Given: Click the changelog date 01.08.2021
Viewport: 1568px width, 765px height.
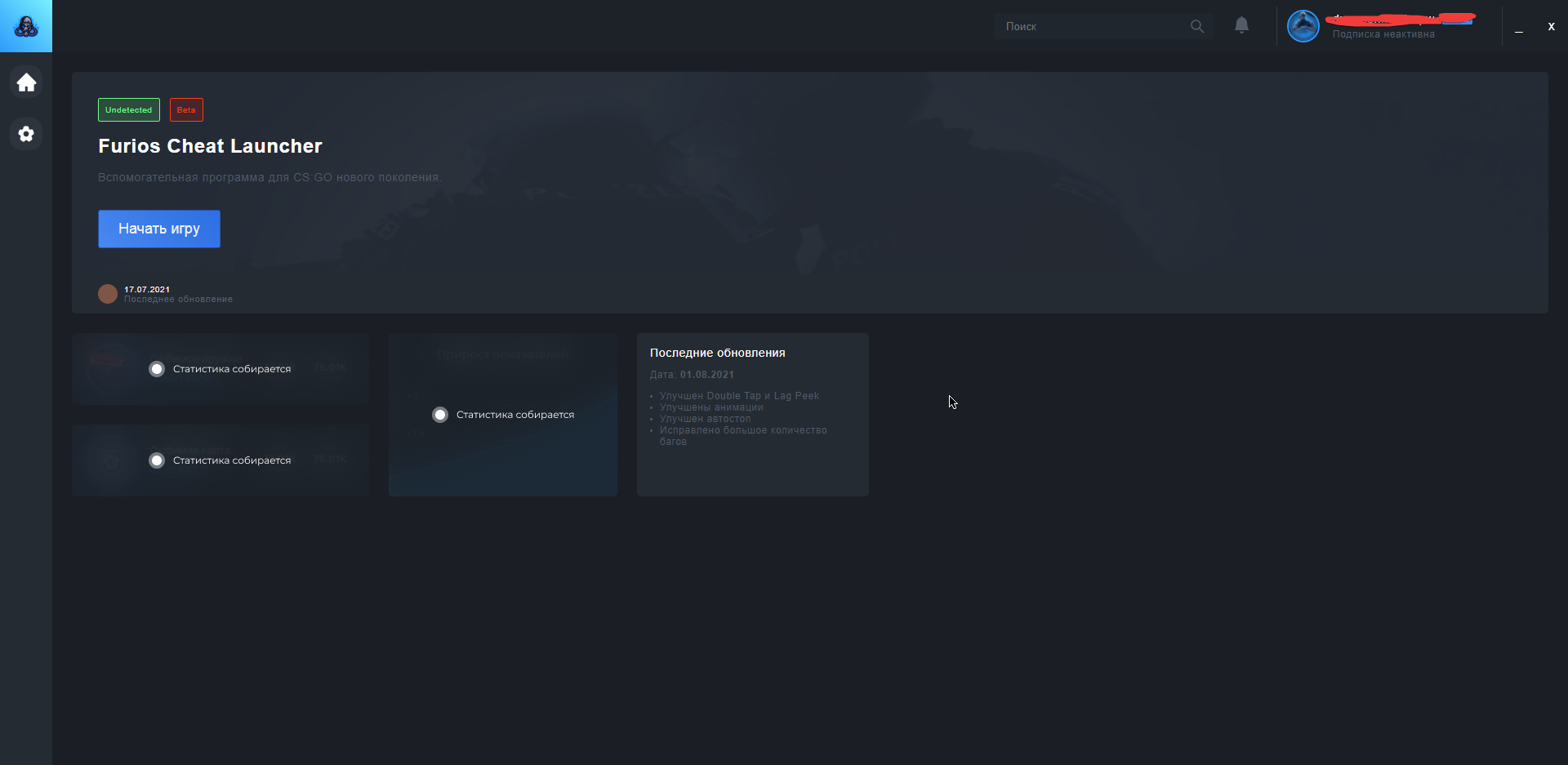Looking at the screenshot, I should [x=706, y=375].
